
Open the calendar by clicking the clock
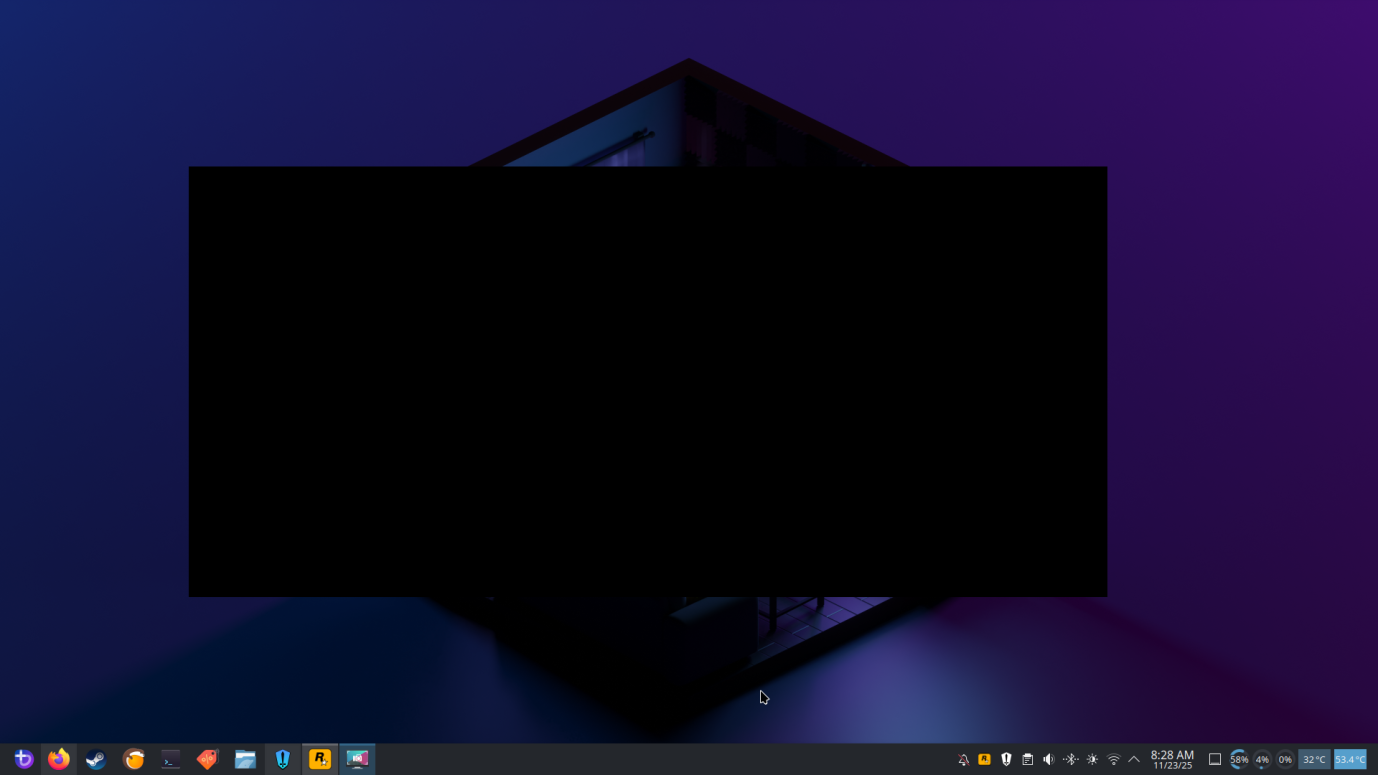click(x=1172, y=760)
